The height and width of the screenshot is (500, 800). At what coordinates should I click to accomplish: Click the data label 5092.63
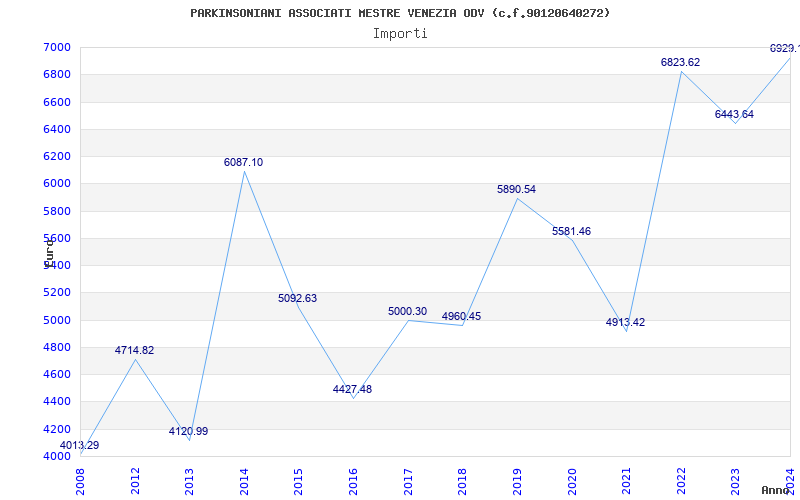(297, 298)
